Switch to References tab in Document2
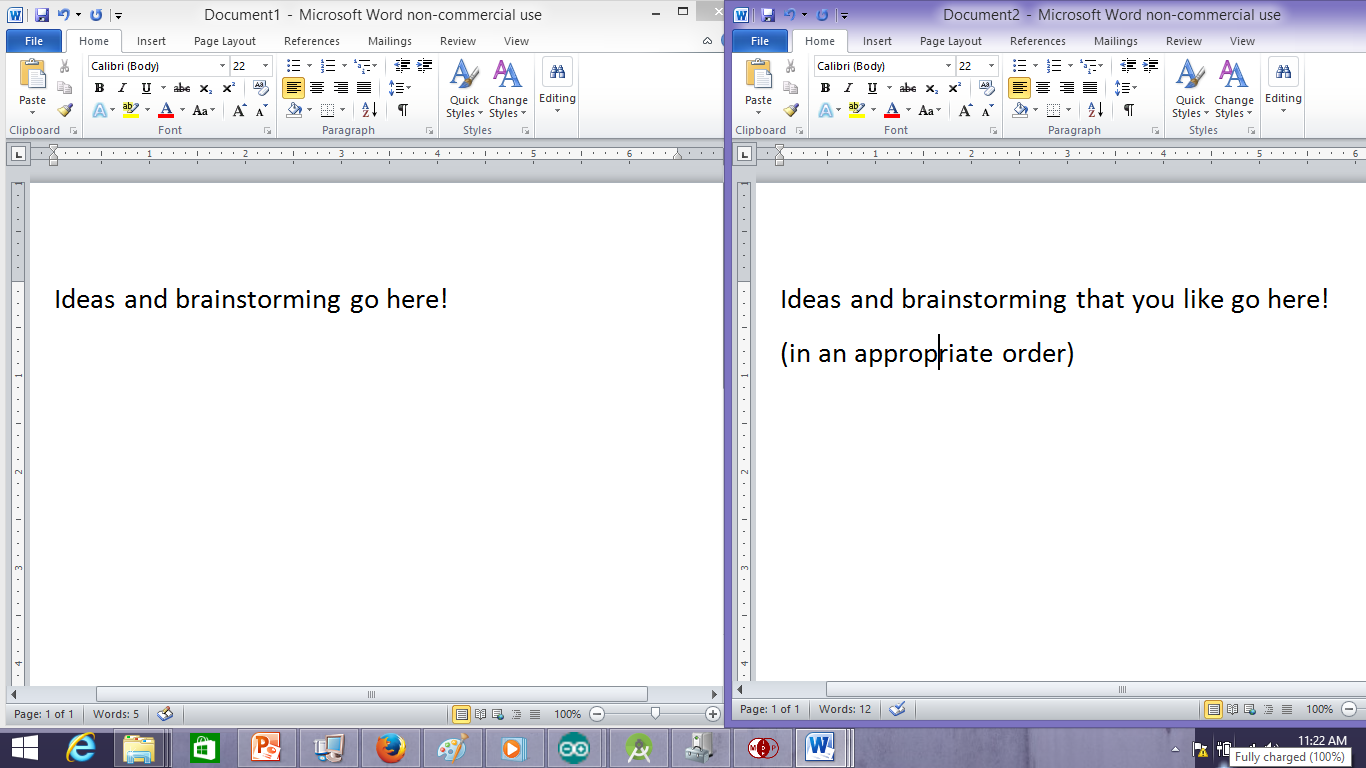Viewport: 1366px width, 768px height. (x=1038, y=41)
